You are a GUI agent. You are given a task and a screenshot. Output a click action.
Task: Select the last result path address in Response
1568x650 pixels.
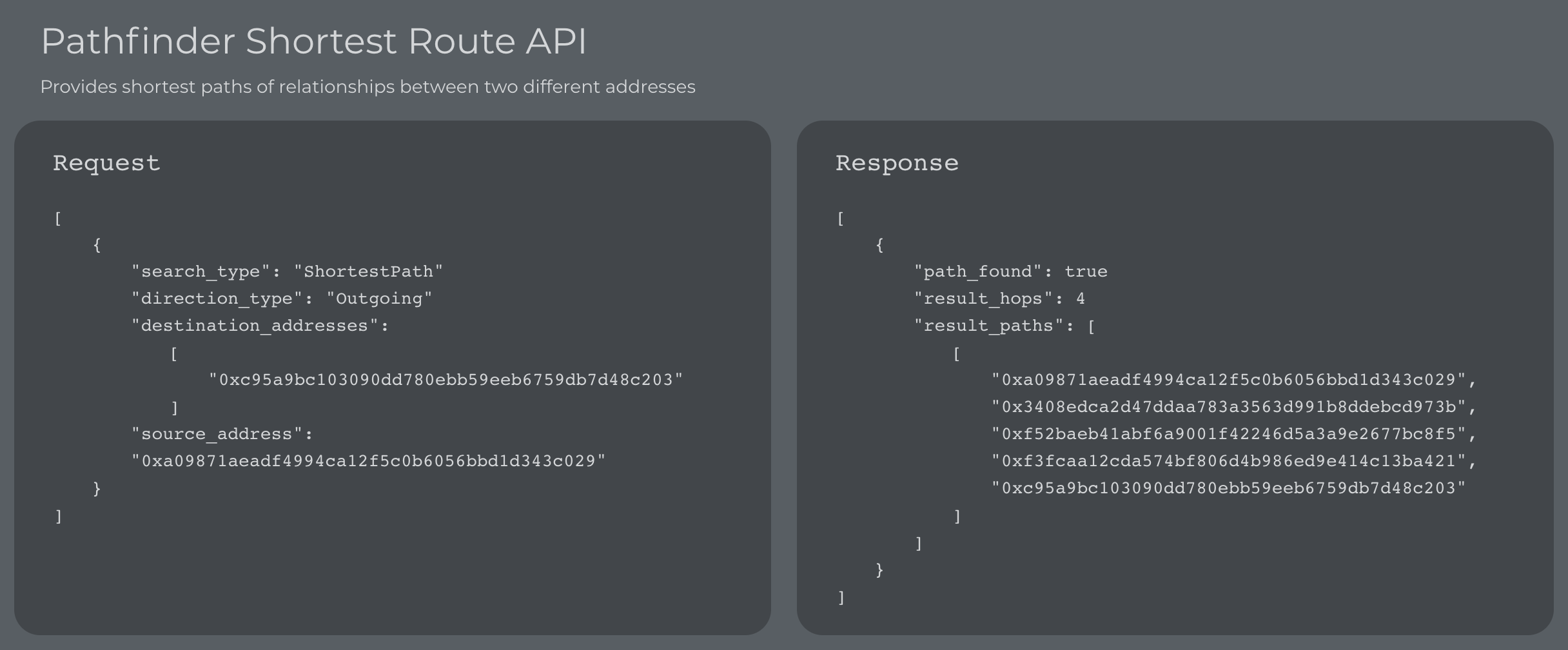click(x=1229, y=488)
